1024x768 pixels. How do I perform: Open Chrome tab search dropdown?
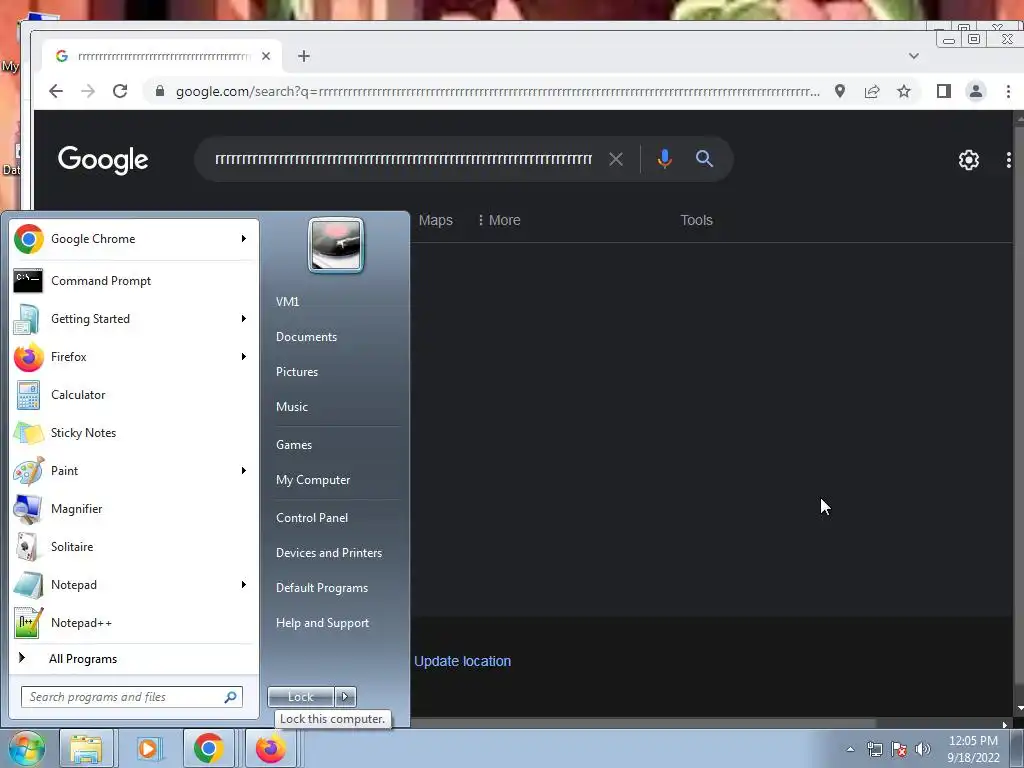(914, 56)
